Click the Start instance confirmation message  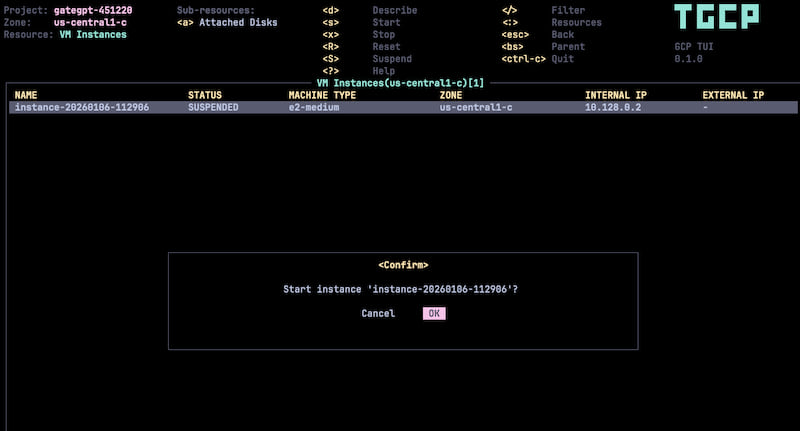pos(401,289)
